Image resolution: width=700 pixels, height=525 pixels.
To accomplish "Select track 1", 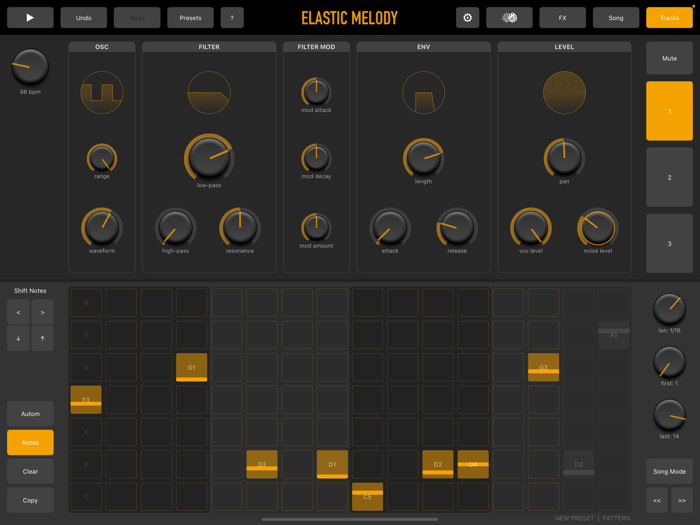I will click(x=669, y=111).
